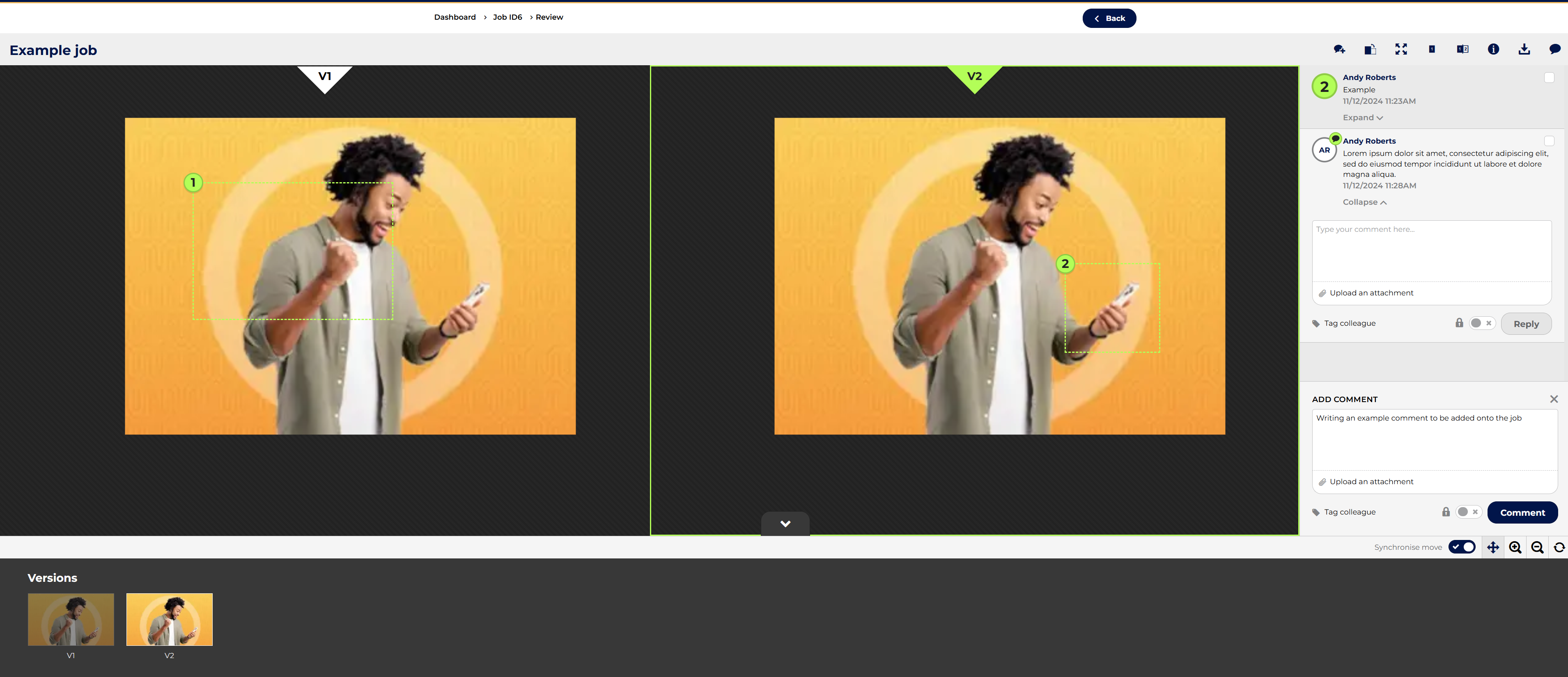Toggle the Synchronise move switch
This screenshot has height=677, width=1568.
coord(1462,547)
